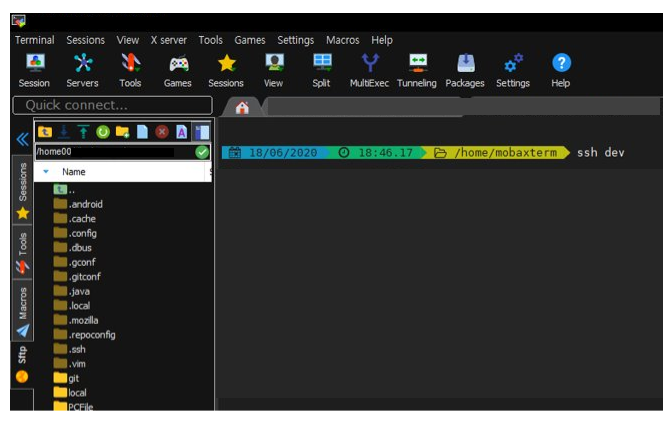
Task: Click the MobaXterm title bar icon
Action: pos(19,21)
